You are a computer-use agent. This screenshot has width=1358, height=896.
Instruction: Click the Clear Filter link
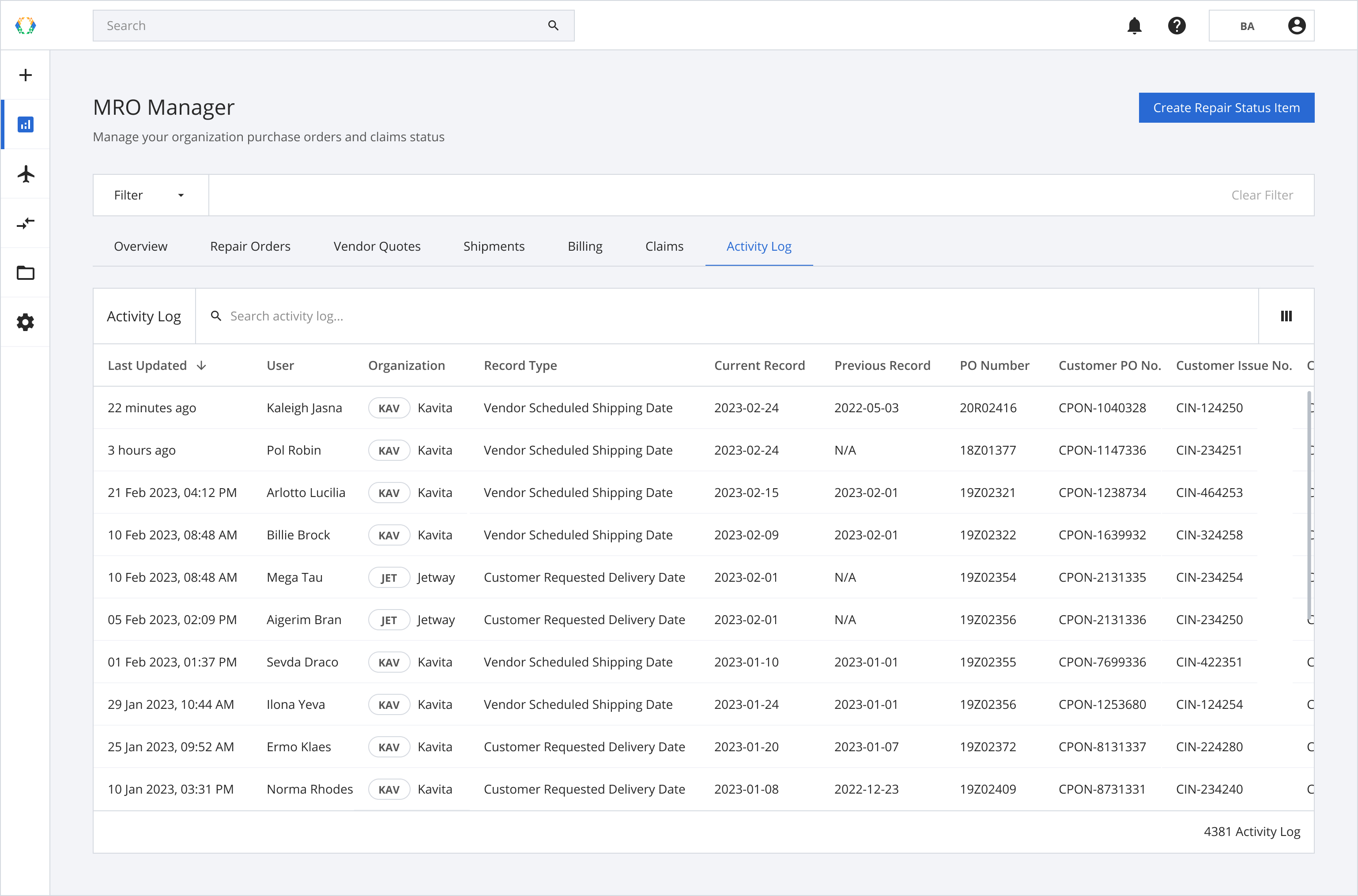pos(1261,196)
